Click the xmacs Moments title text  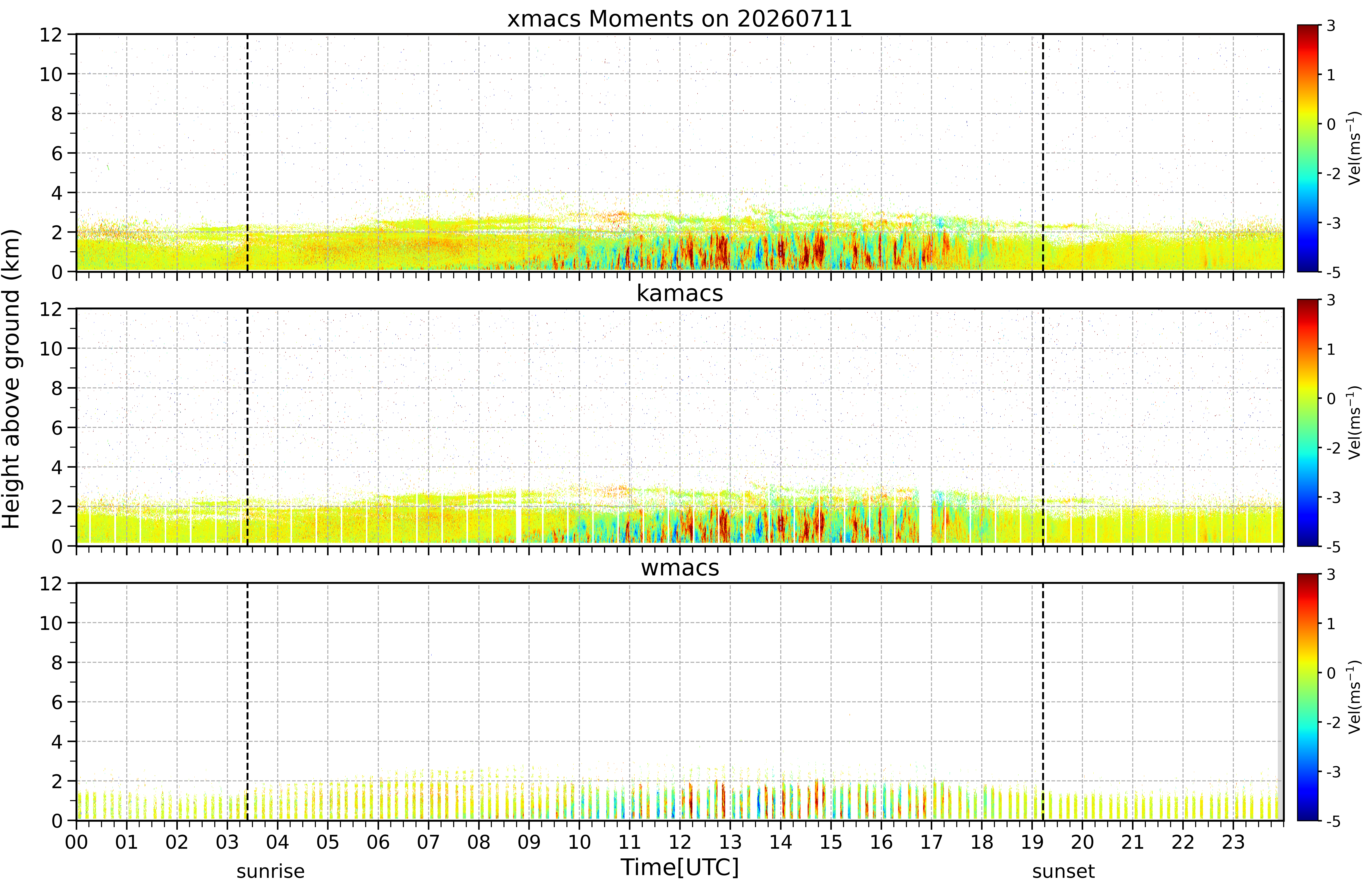coord(680,19)
